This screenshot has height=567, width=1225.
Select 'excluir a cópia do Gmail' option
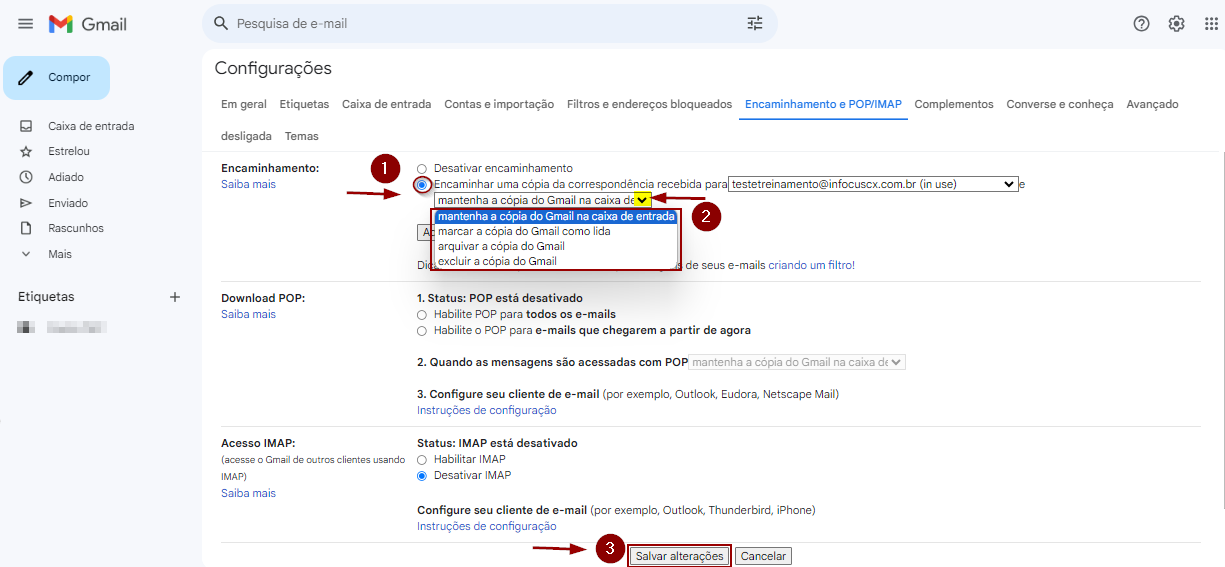497,261
